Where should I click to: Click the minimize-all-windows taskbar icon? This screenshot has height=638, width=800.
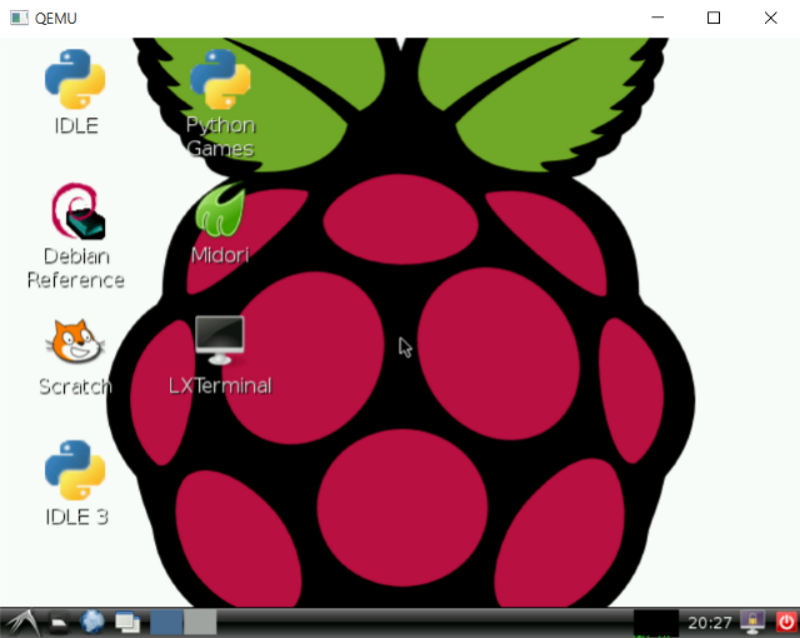(x=126, y=621)
